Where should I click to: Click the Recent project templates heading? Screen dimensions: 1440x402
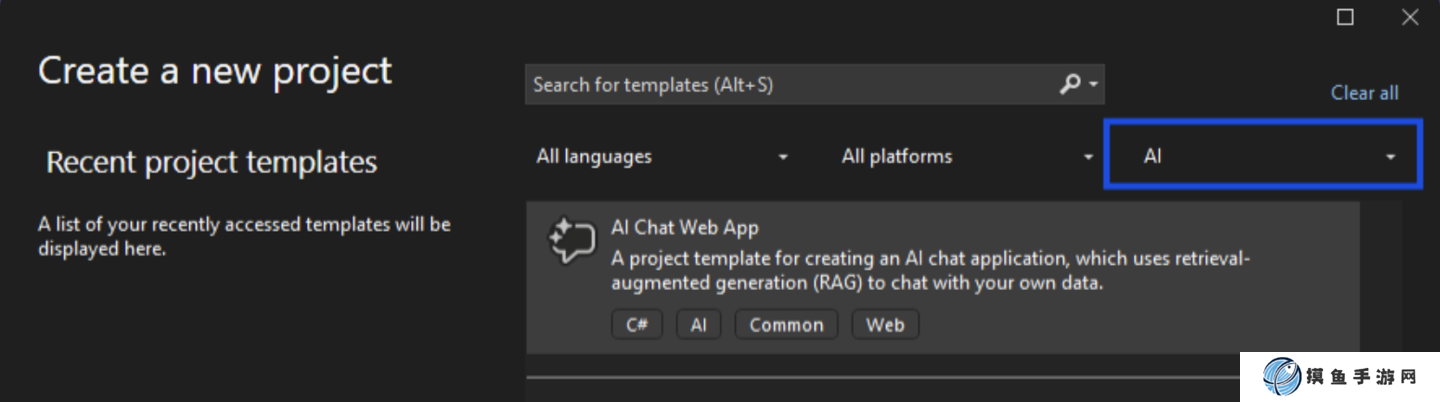pyautogui.click(x=212, y=162)
